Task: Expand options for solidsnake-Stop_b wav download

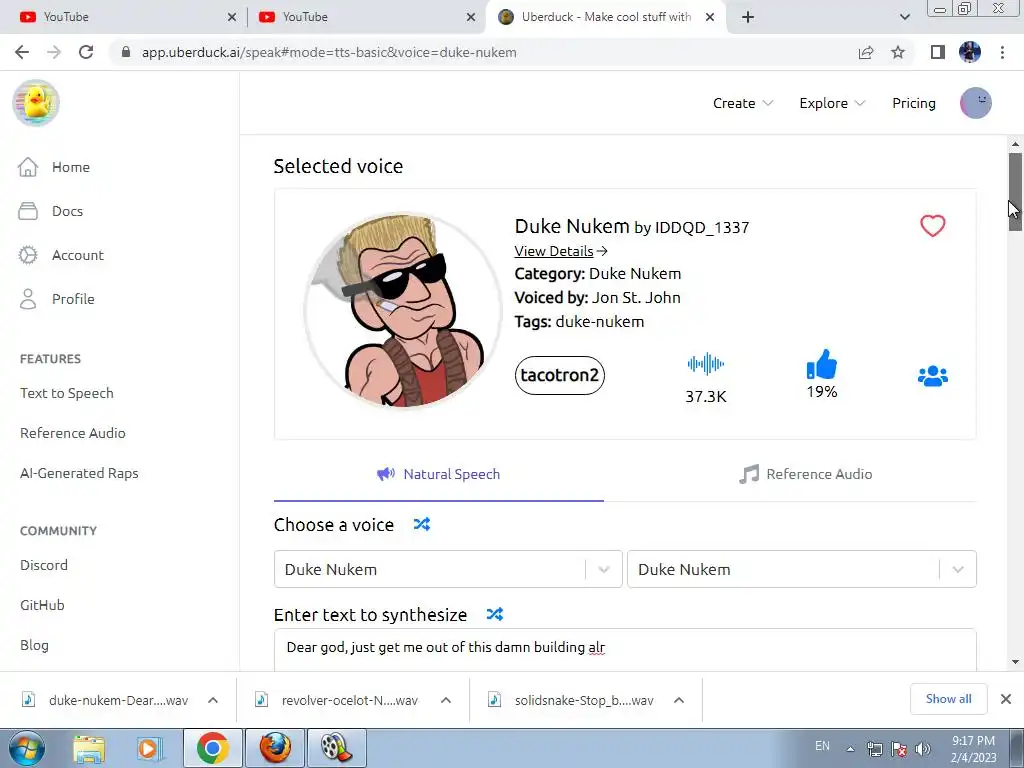Action: coord(679,700)
